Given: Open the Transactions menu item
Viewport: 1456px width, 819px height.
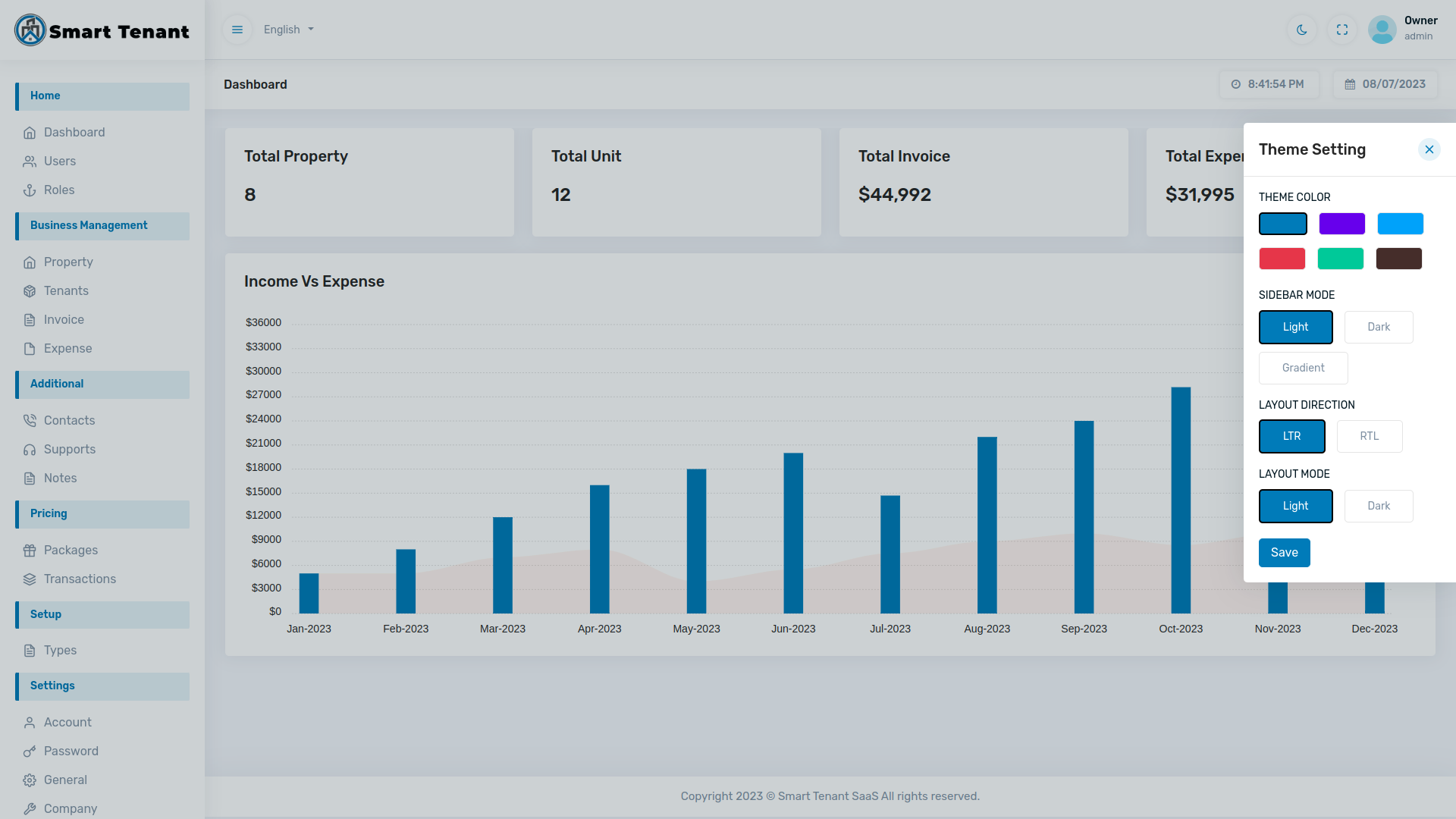Looking at the screenshot, I should click(80, 579).
